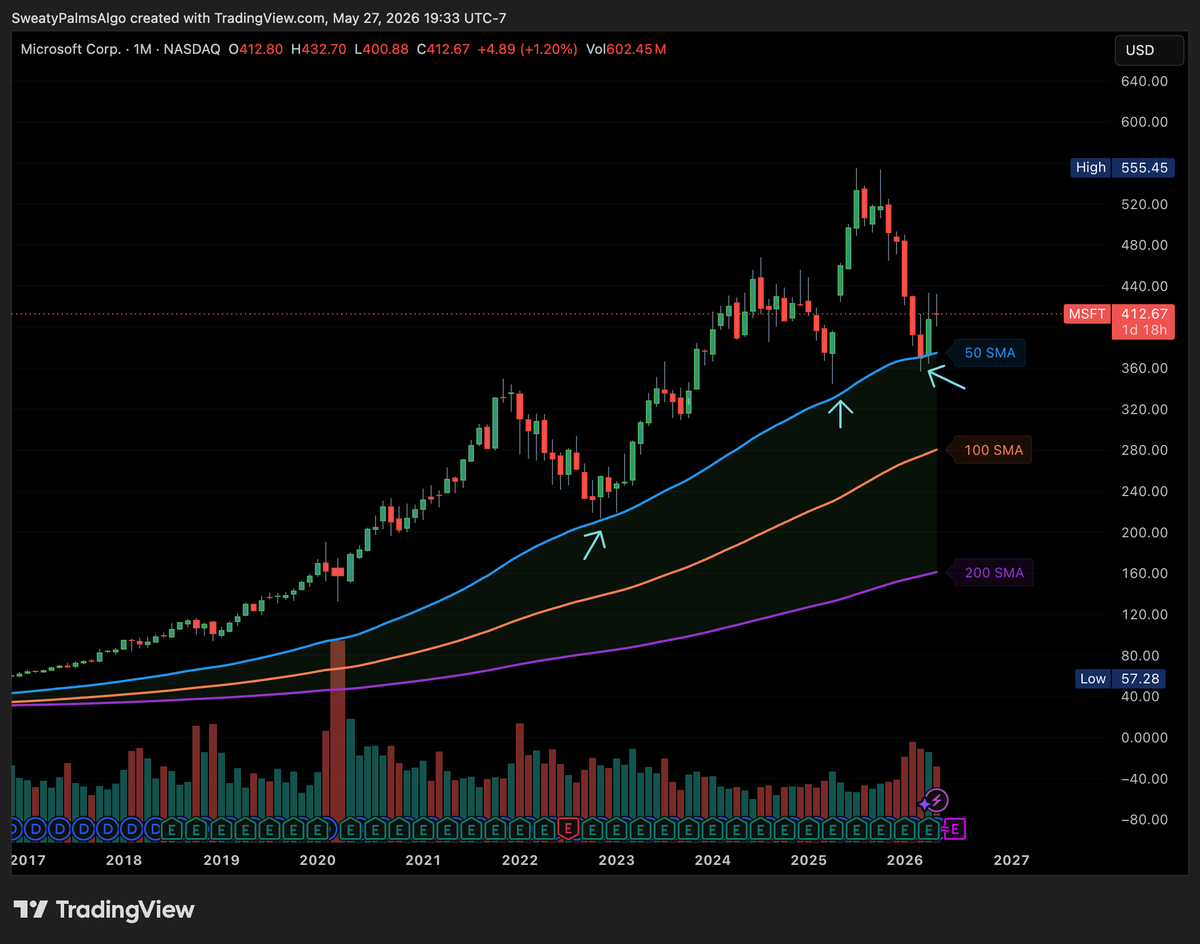Screen dimensions: 1200x944
Task: Click the Vol 602.45M volume readout
Action: click(x=626, y=49)
